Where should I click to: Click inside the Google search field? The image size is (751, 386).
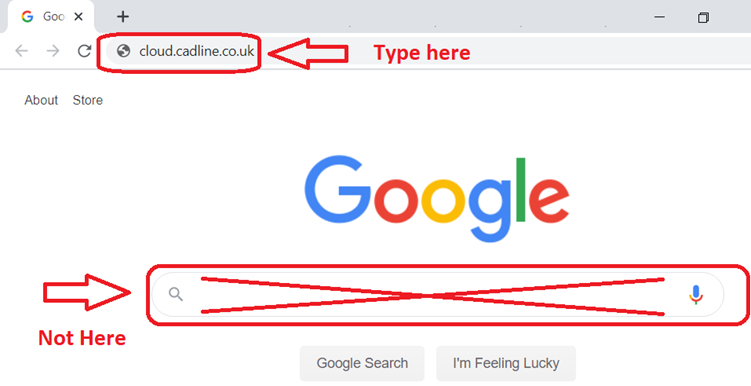(x=437, y=295)
